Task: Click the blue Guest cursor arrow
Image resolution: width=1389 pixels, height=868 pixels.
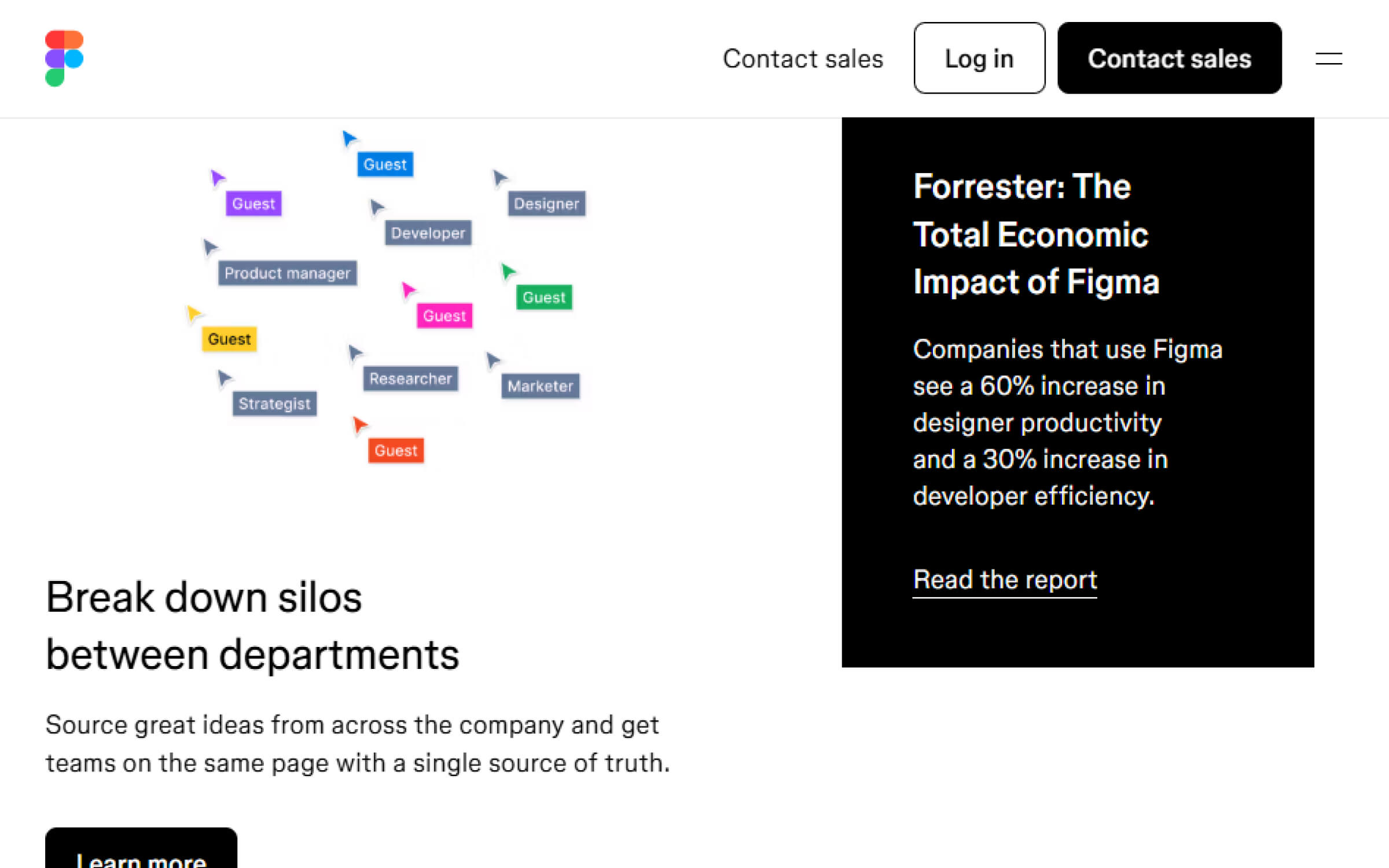Action: [x=348, y=139]
